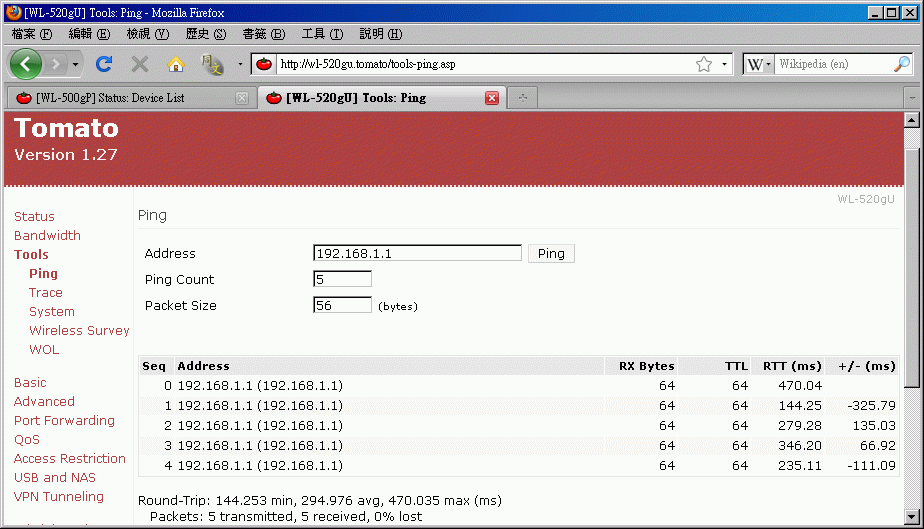Sort by the TTL column header
This screenshot has width=924, height=529.
point(714,366)
